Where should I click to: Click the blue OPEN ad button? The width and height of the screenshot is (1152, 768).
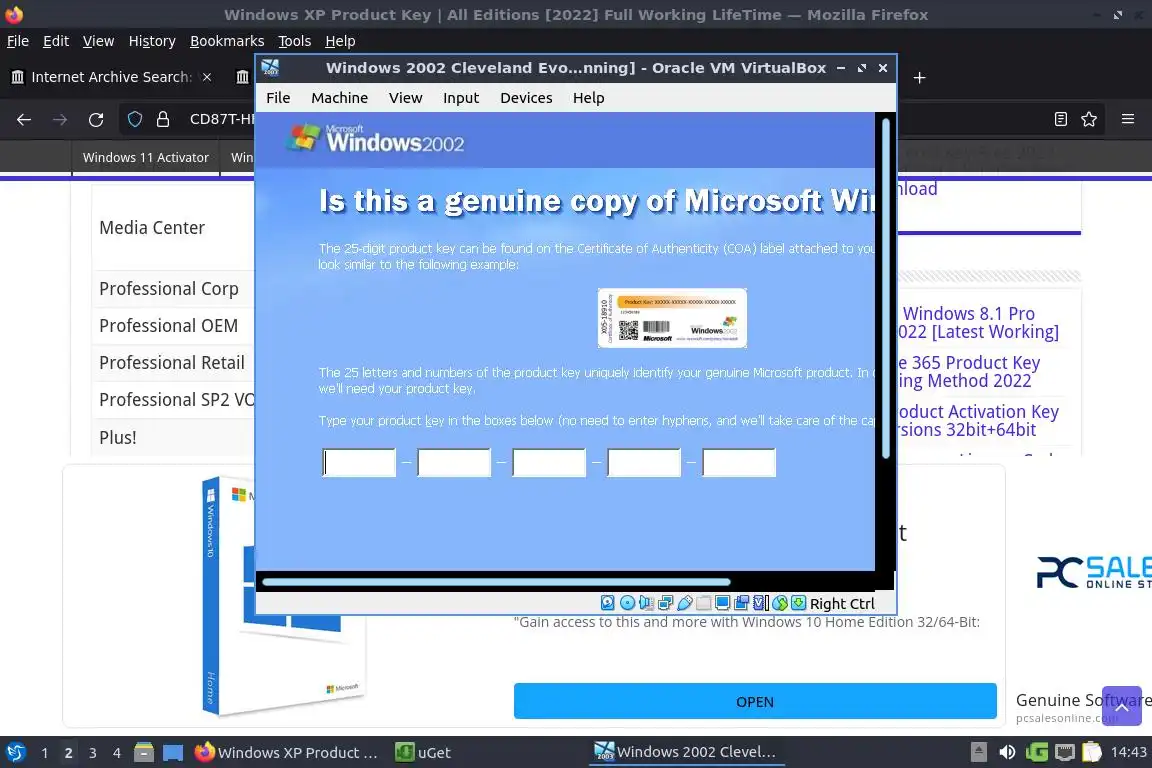755,701
